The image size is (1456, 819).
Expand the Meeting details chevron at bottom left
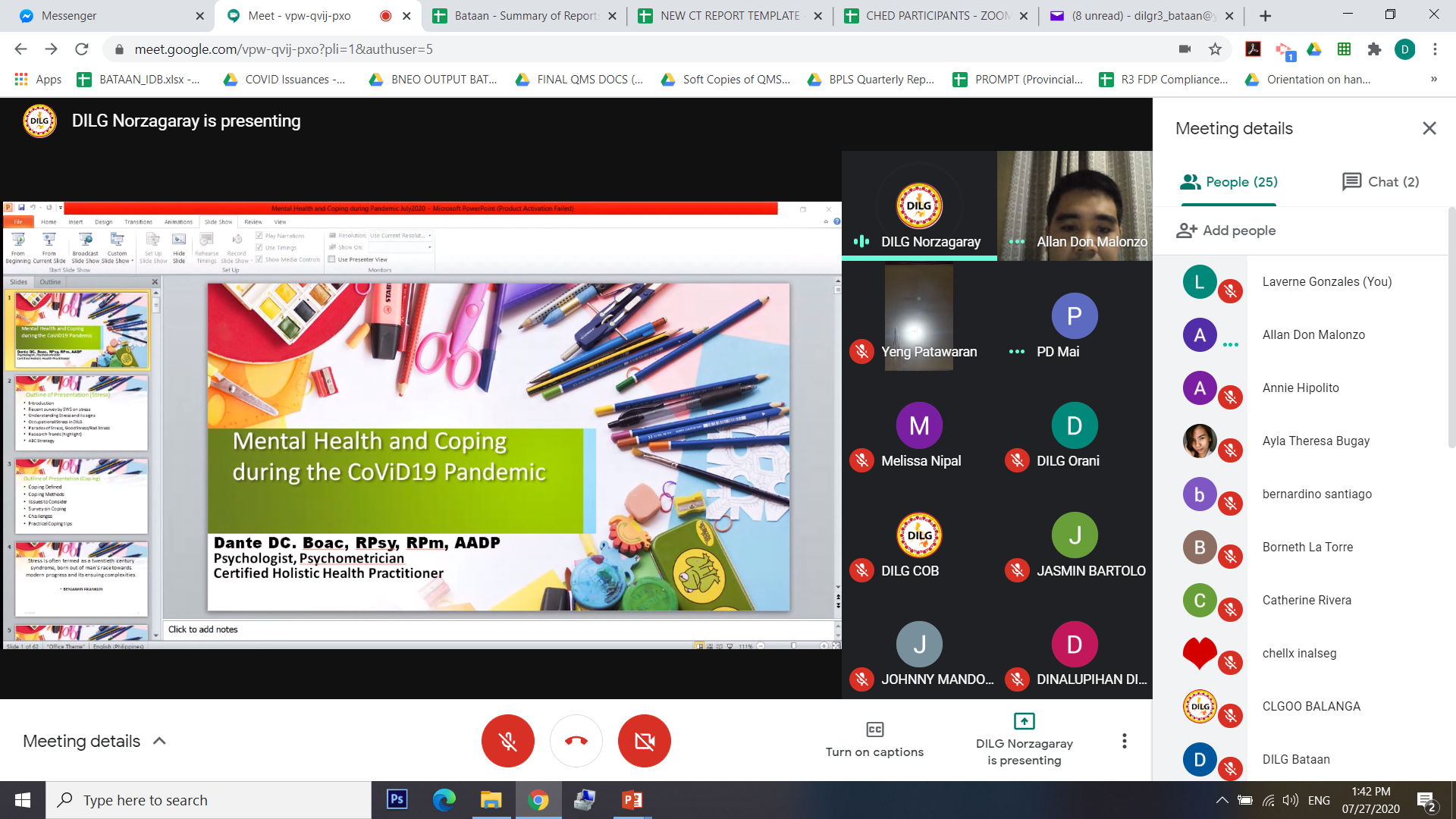pos(159,741)
